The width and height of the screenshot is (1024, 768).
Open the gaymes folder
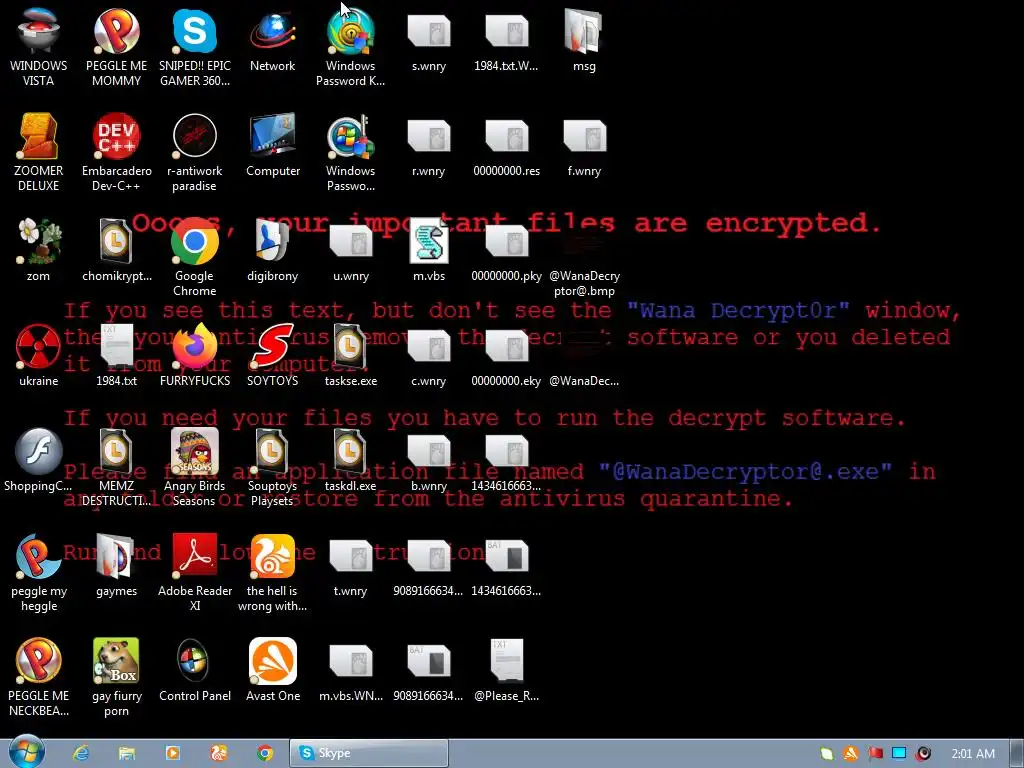[116, 565]
